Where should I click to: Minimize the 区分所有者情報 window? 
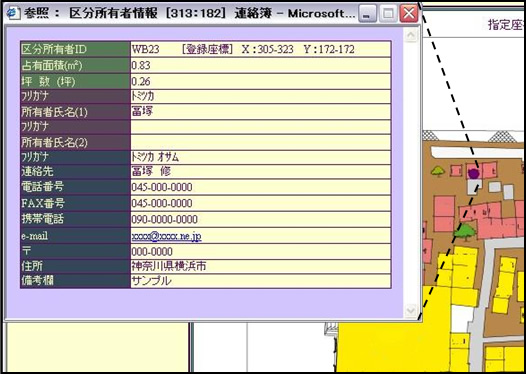tap(367, 14)
